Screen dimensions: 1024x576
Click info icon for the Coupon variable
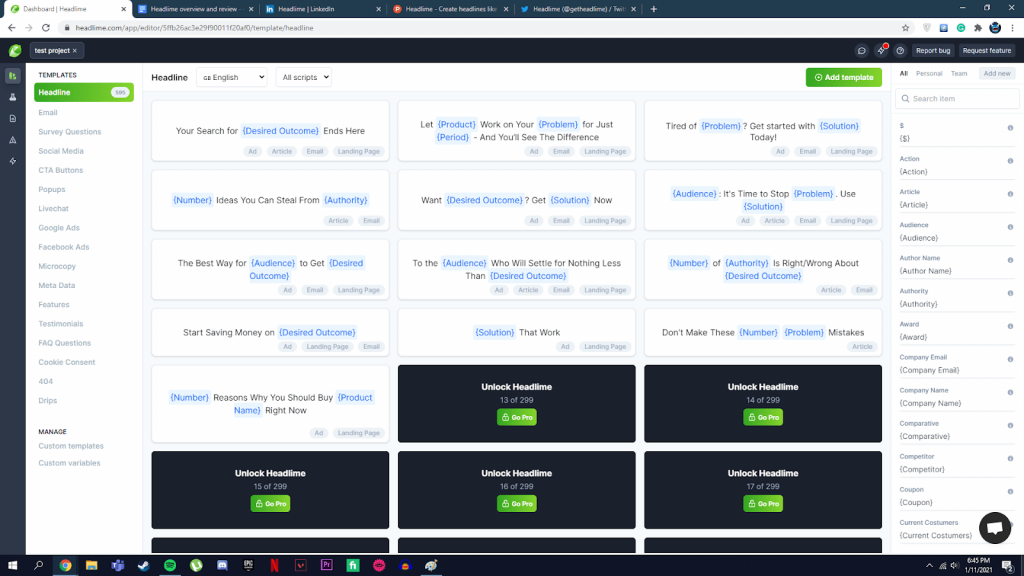coord(1010,491)
